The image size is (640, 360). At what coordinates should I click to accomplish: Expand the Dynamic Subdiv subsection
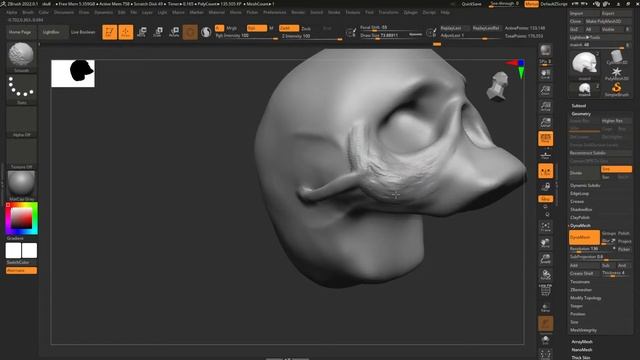tap(585, 185)
